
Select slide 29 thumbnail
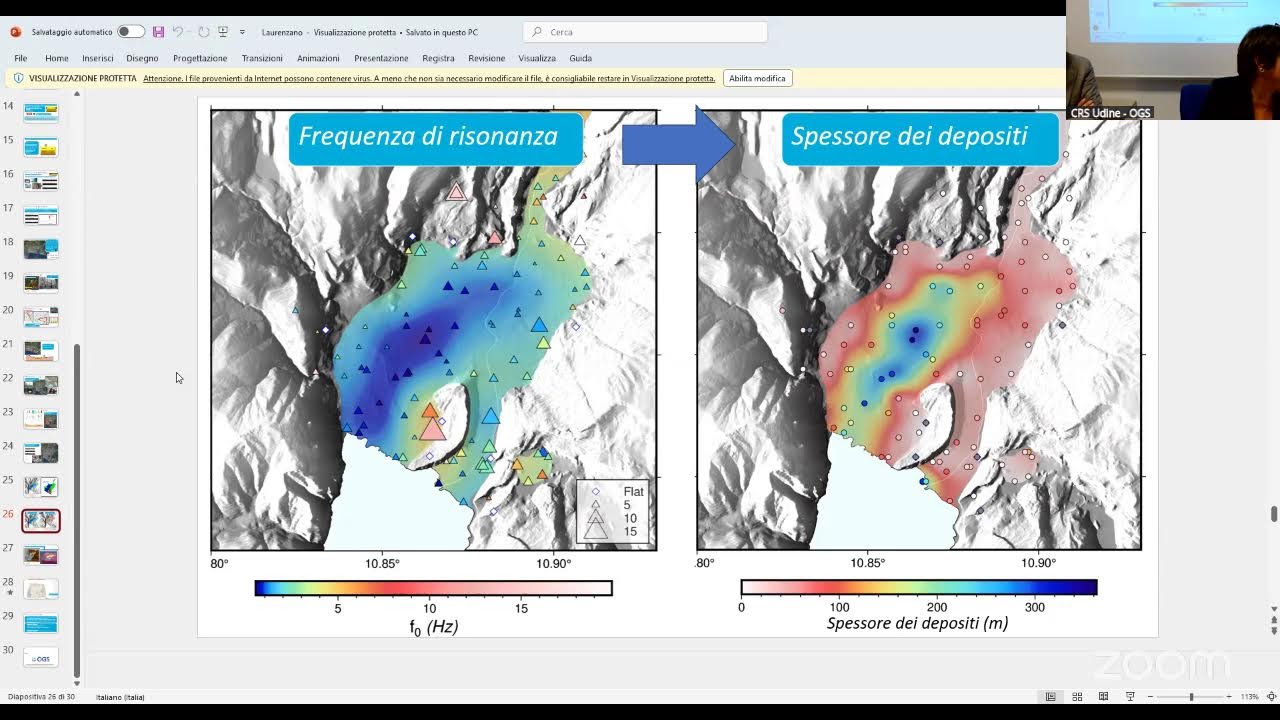(41, 623)
